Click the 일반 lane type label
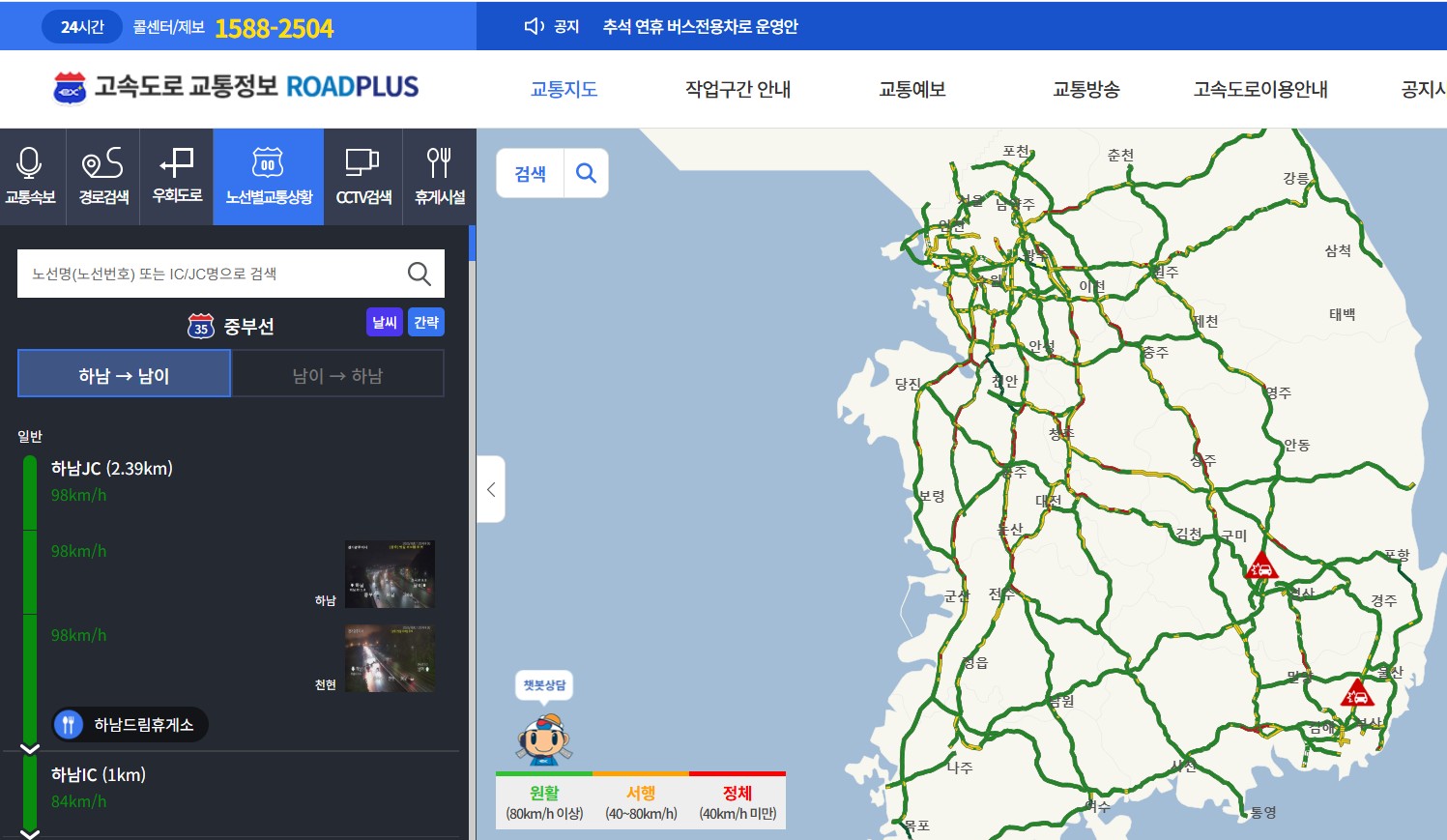 pos(30,436)
